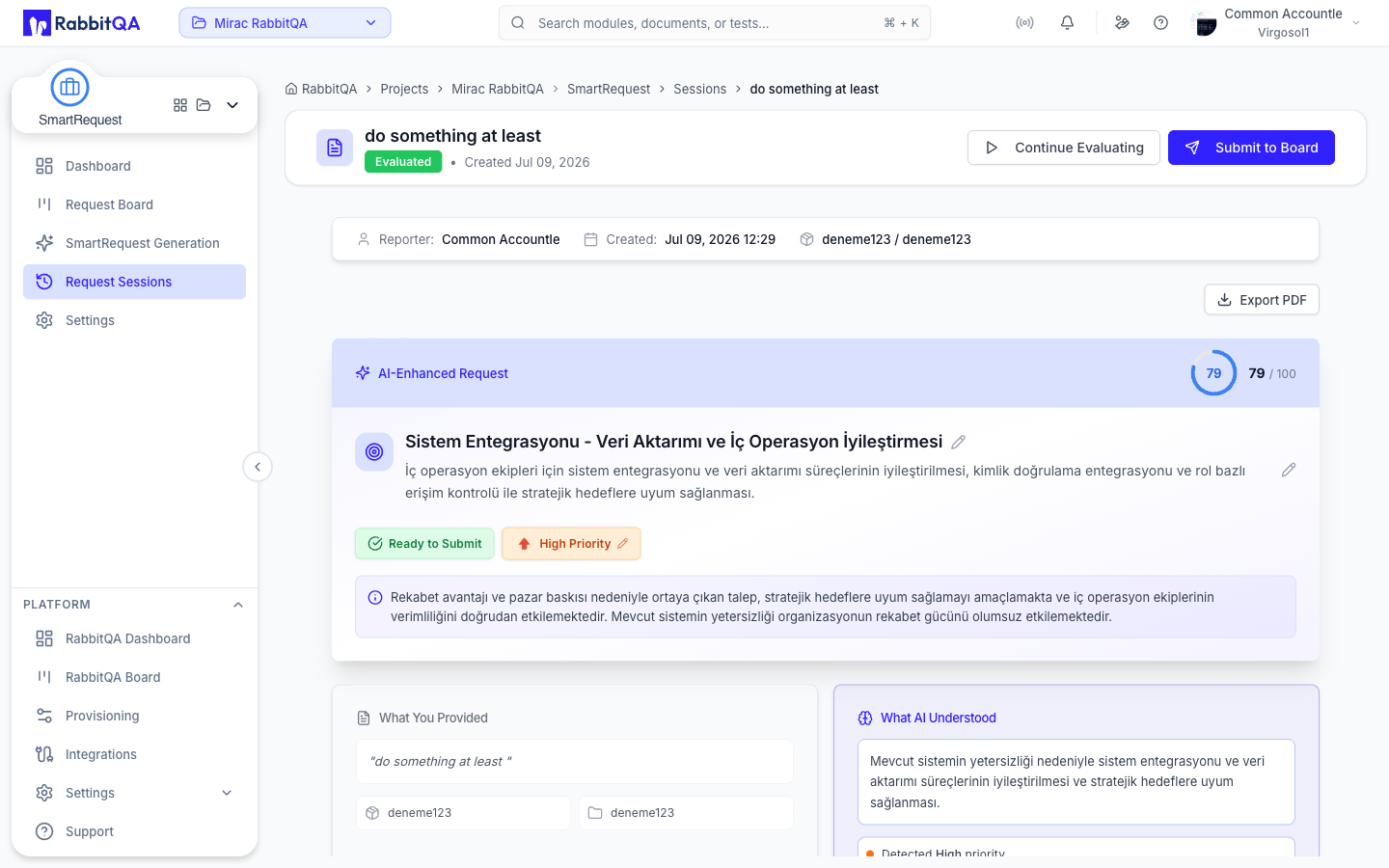Screen dimensions: 1389x868
Task: Navigate to Projects breadcrumb
Action: [404, 89]
